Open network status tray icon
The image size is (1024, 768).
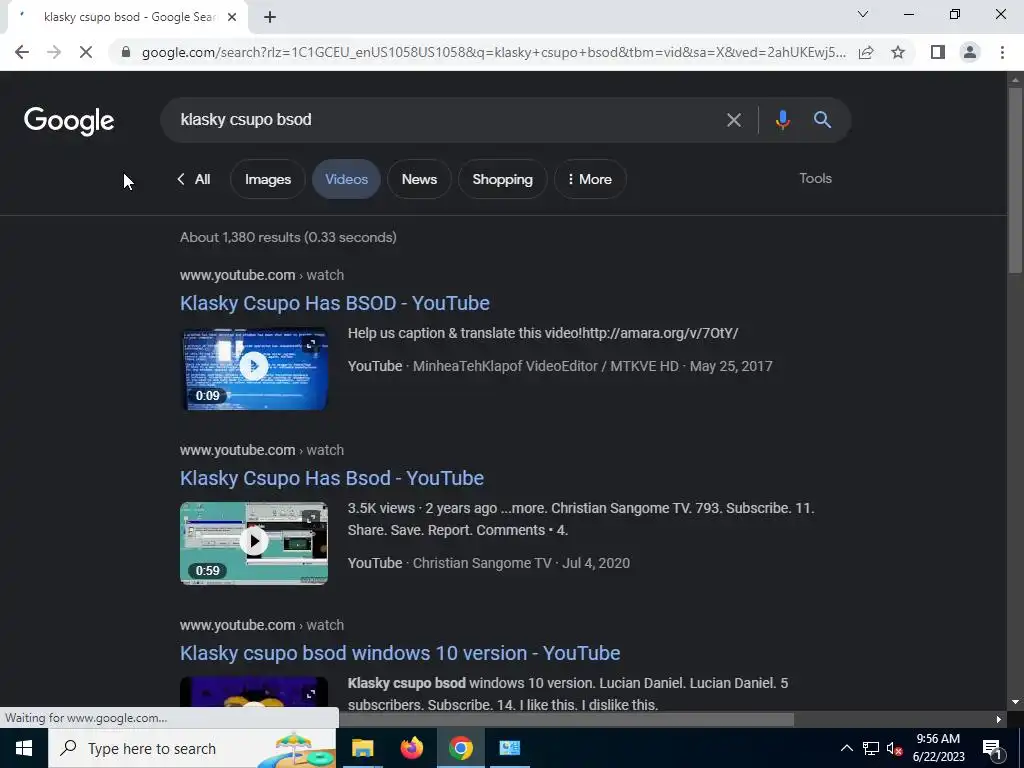[871, 748]
